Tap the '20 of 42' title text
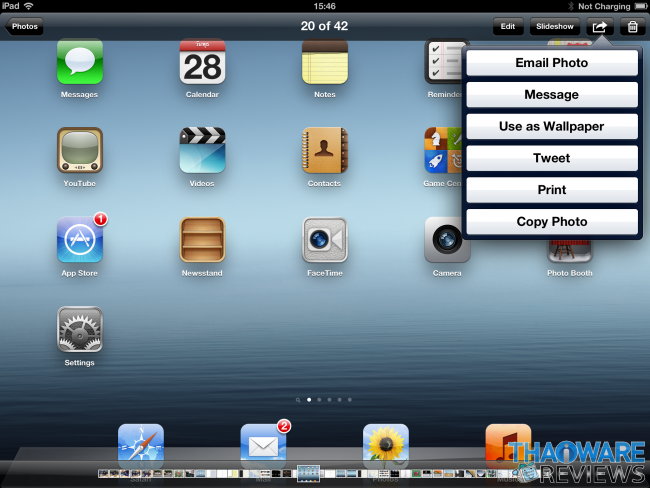The height and width of the screenshot is (488, 650). pyautogui.click(x=324, y=26)
